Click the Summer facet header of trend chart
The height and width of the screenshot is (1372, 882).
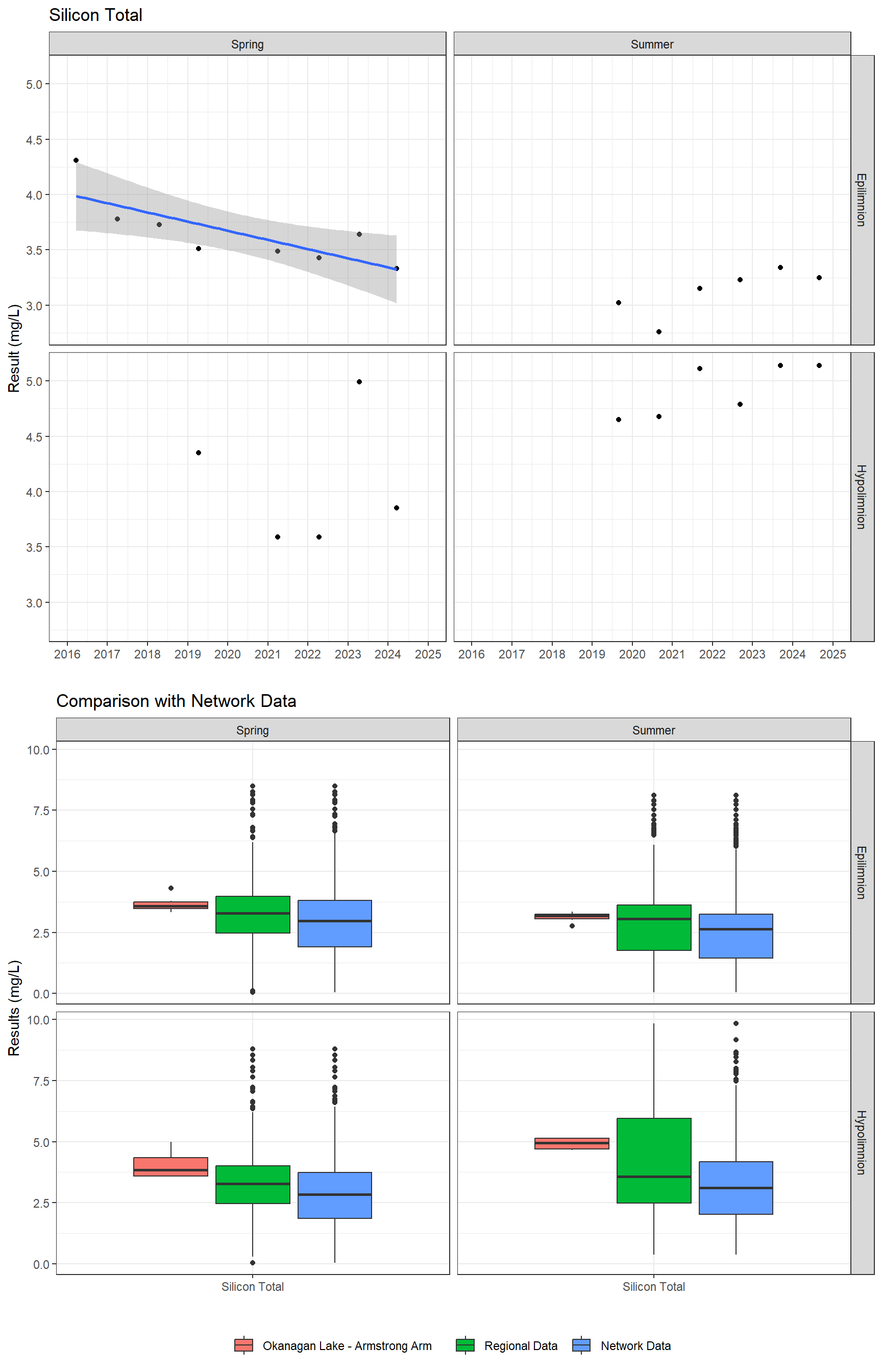(652, 44)
